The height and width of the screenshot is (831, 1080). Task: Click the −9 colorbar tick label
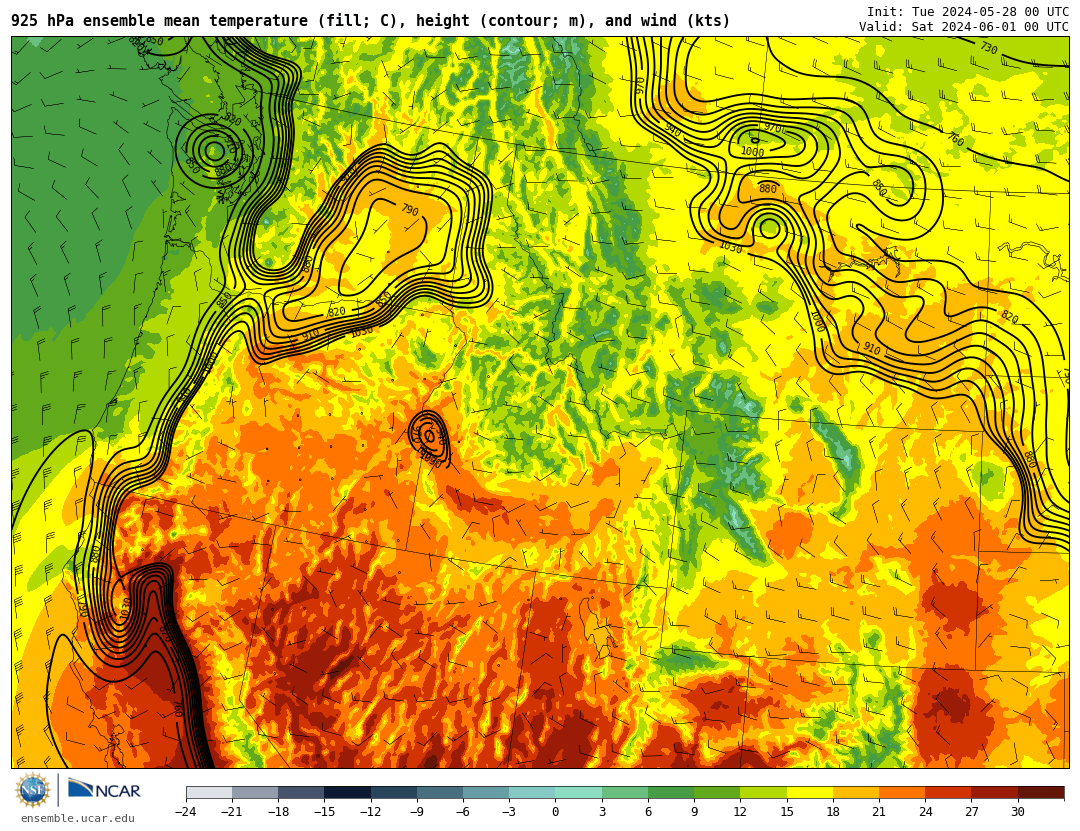click(x=417, y=812)
